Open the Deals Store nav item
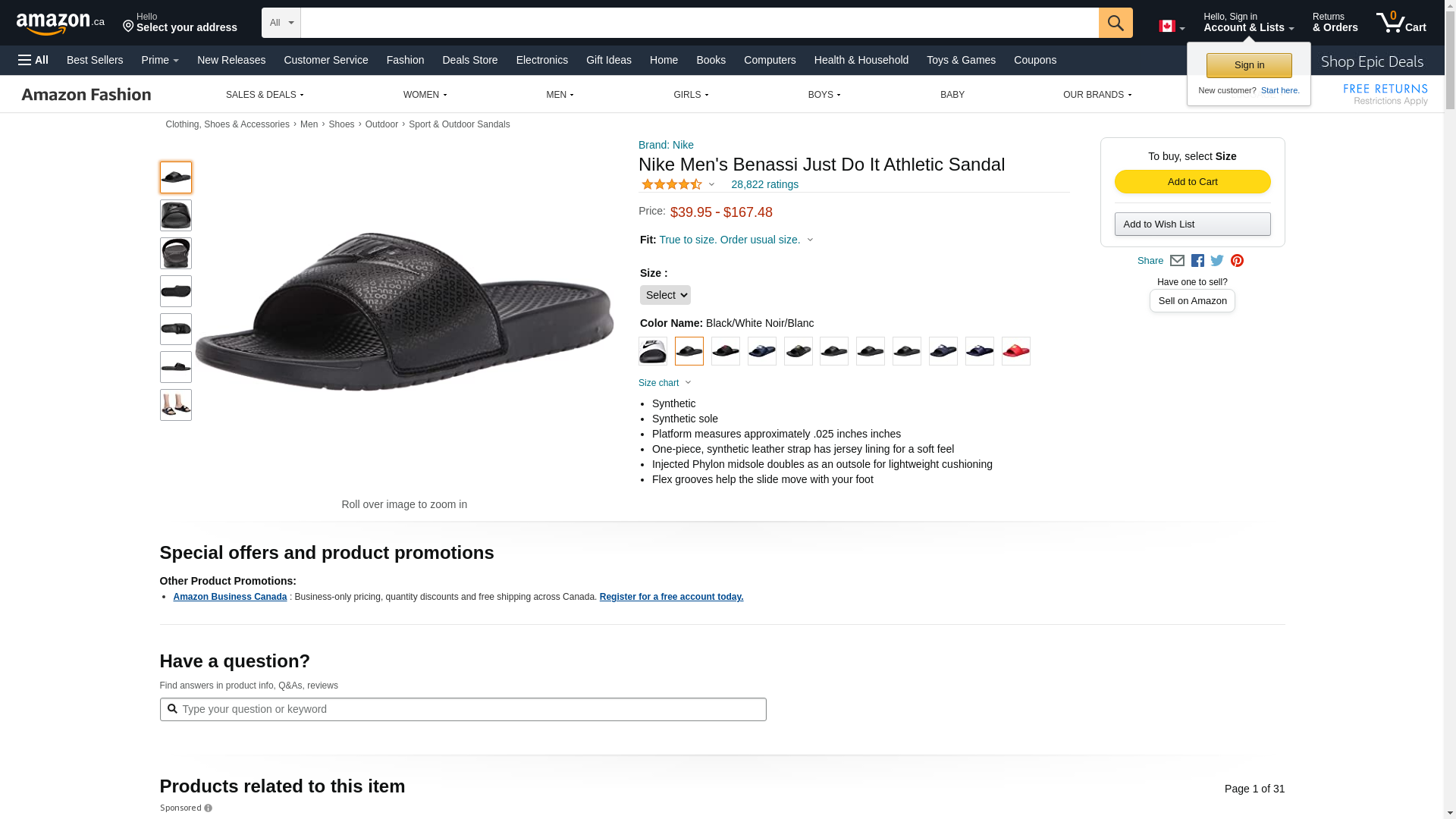 pos(469,60)
